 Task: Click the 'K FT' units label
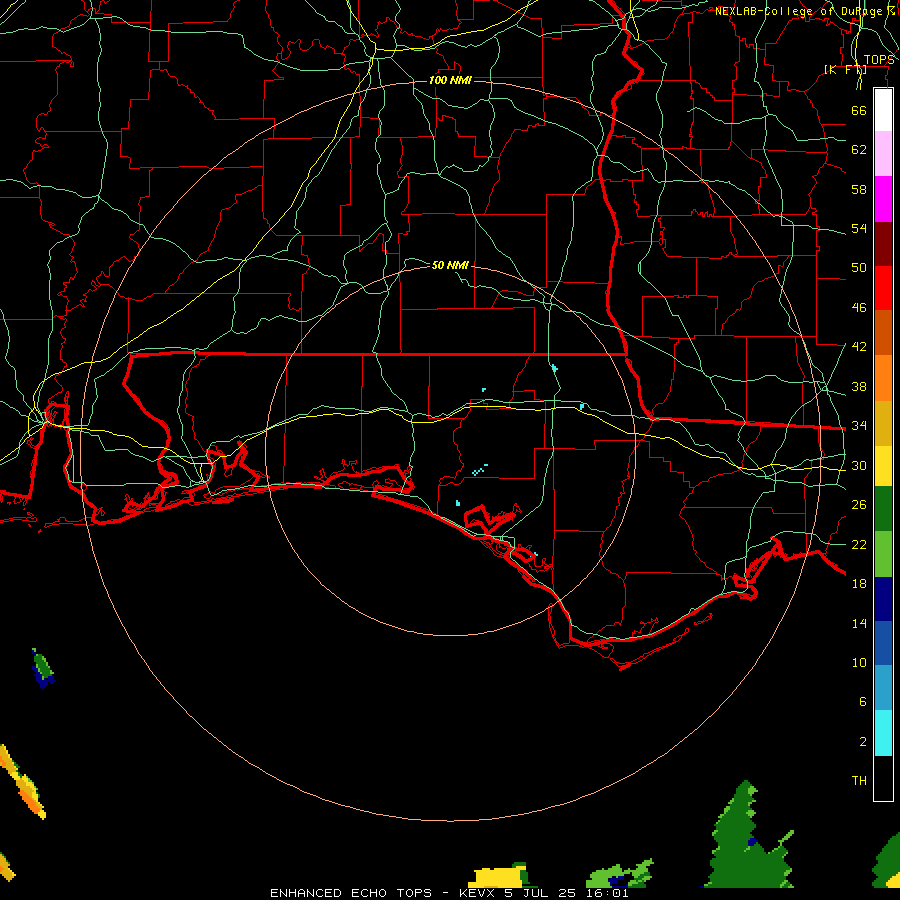[x=845, y=69]
